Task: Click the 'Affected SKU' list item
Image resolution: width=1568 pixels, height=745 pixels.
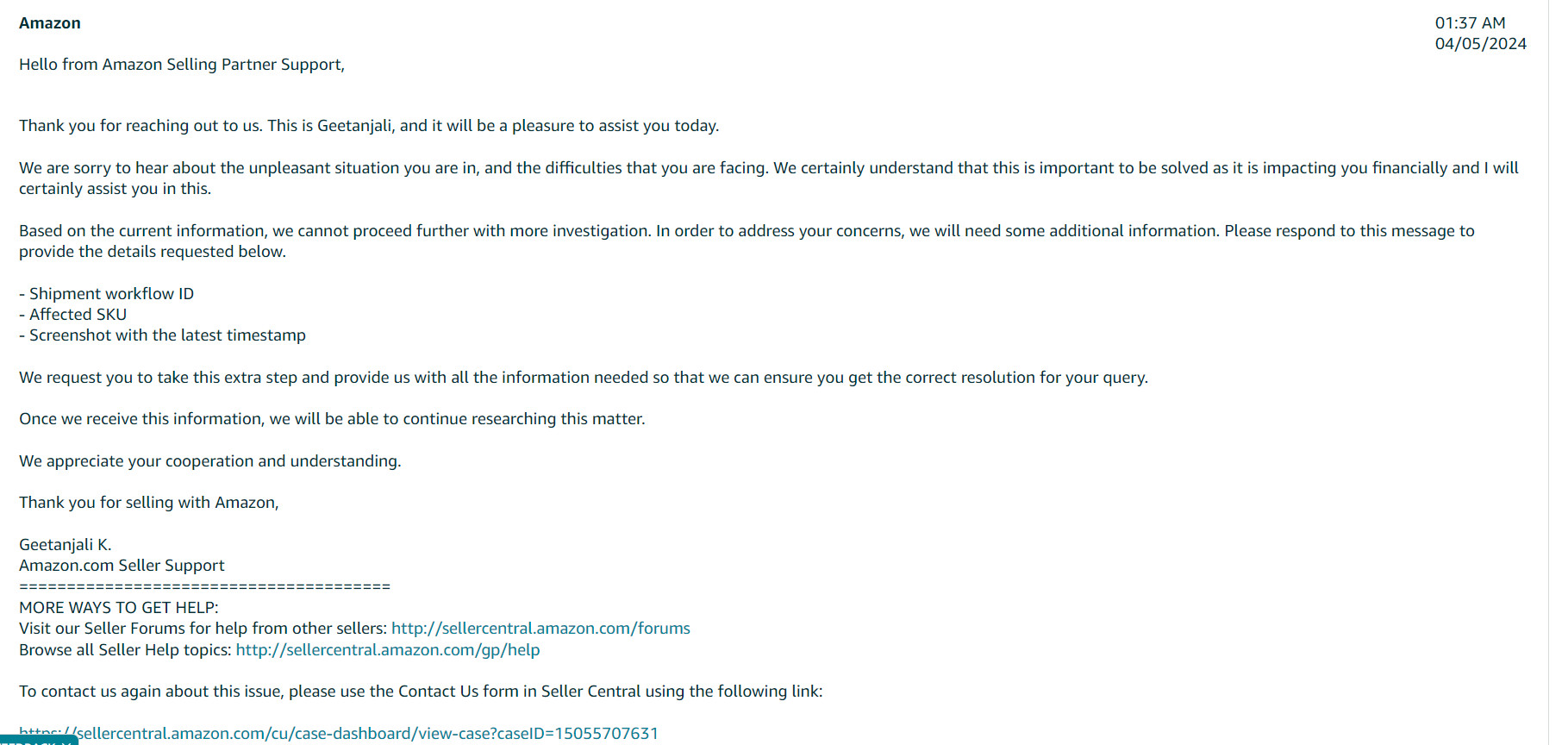Action: (73, 315)
